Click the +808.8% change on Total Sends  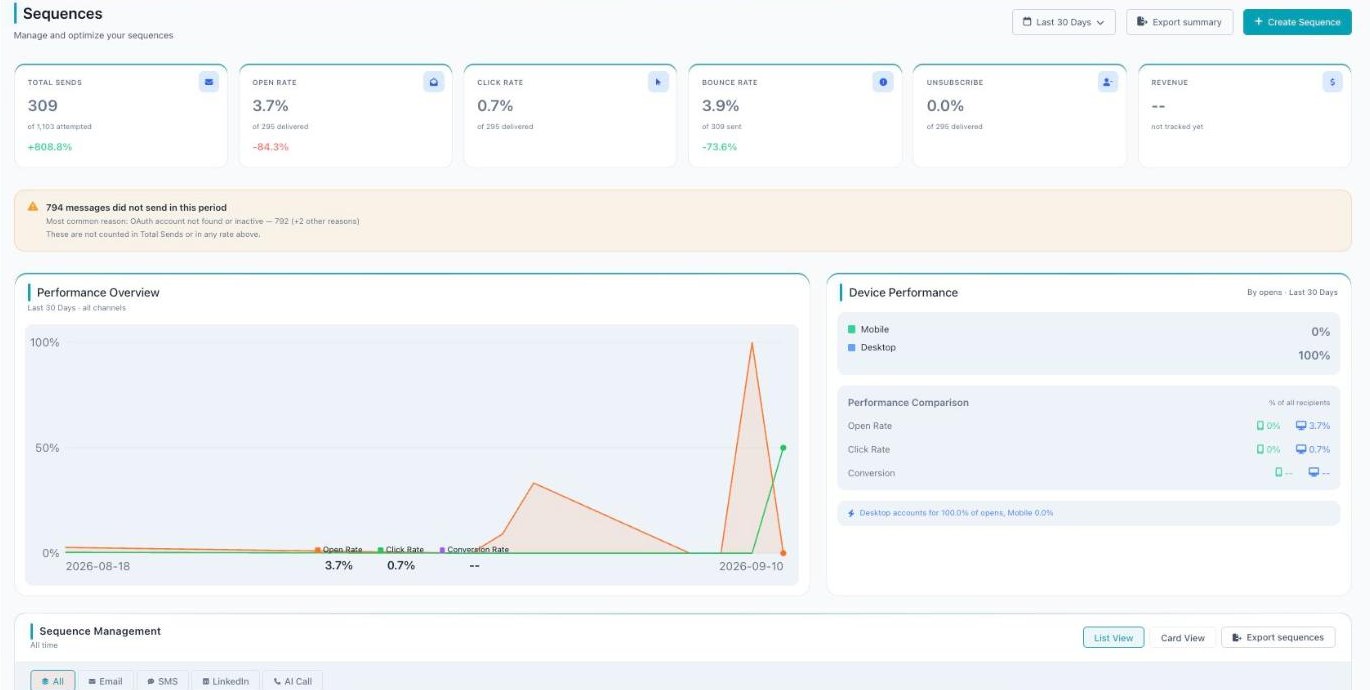[50, 147]
